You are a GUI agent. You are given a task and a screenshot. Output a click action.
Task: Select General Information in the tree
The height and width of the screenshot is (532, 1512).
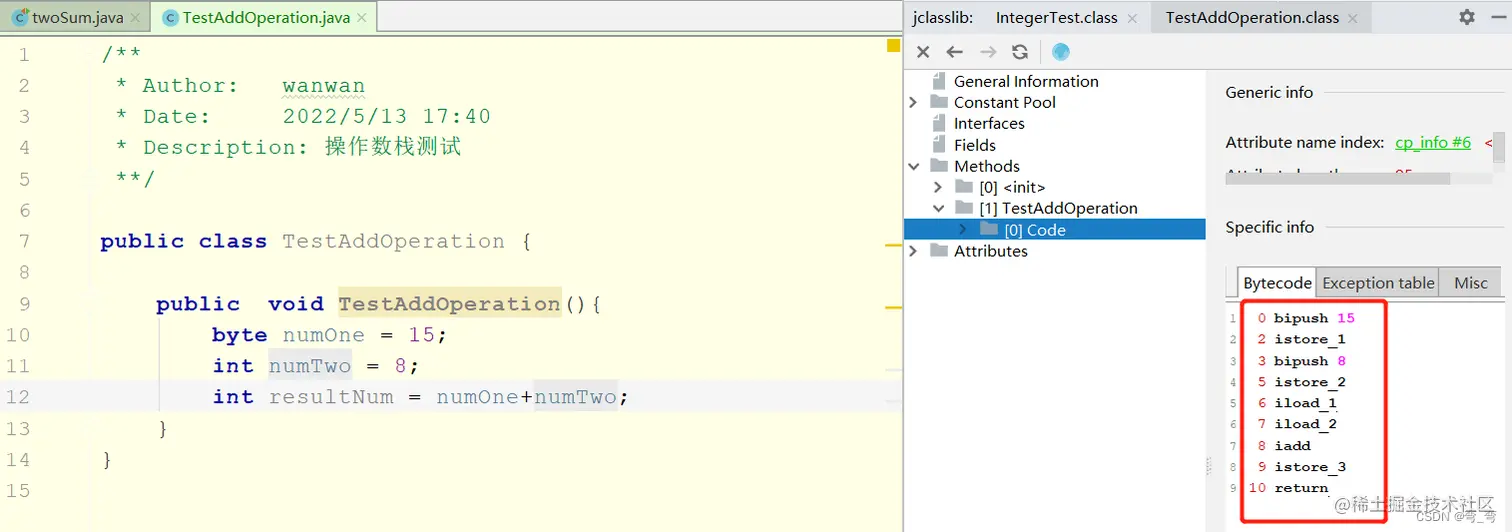click(x=1026, y=81)
